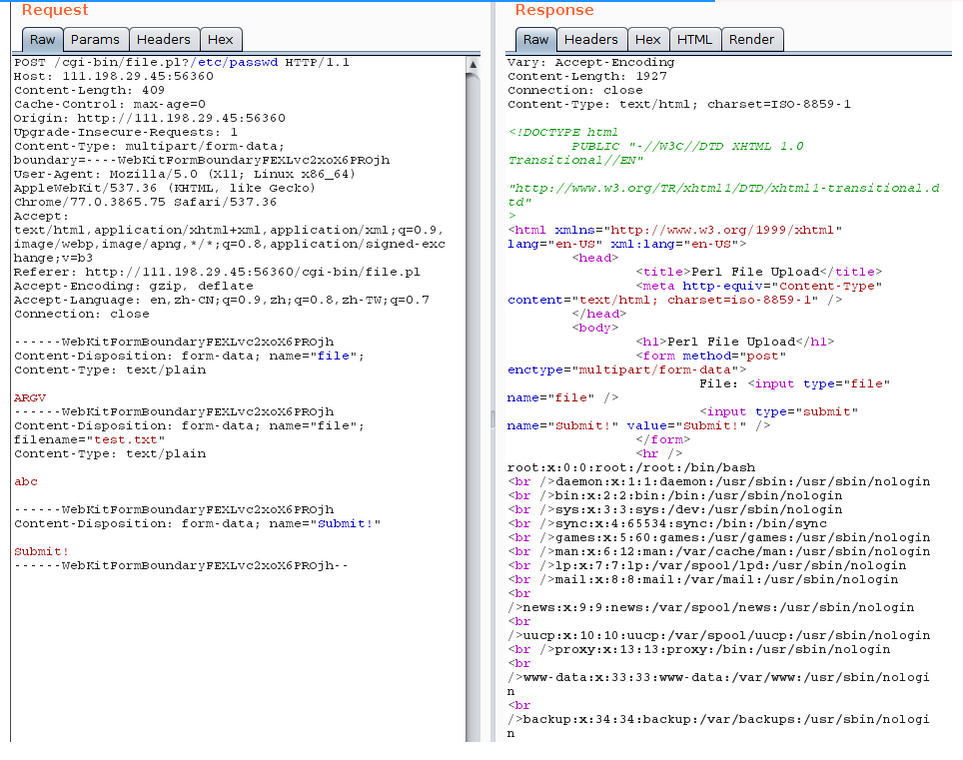The image size is (963, 760).
Task: Switch to the Response Headers tab
Action: pos(591,40)
